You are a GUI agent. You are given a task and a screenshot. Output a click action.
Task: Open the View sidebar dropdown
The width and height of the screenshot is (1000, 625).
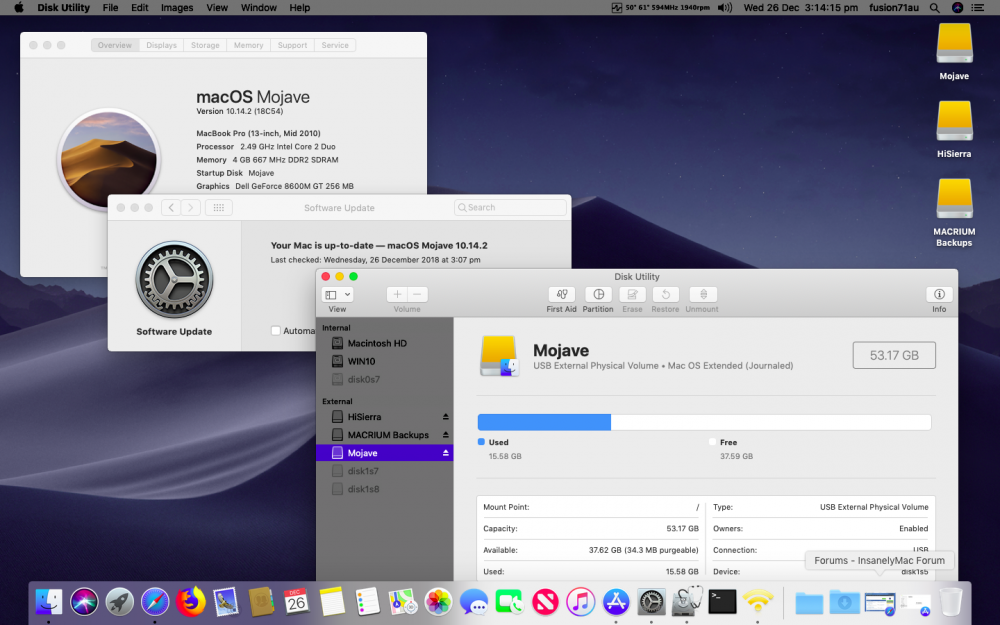coord(337,295)
